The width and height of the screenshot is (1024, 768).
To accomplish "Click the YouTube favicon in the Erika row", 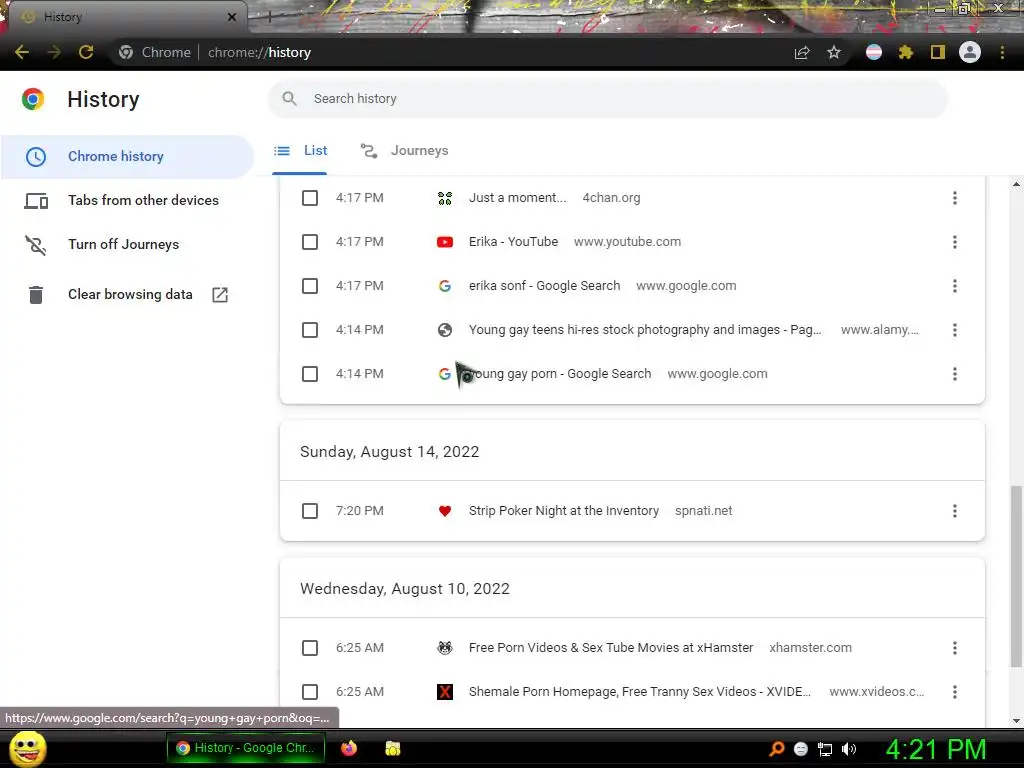I will tap(445, 242).
